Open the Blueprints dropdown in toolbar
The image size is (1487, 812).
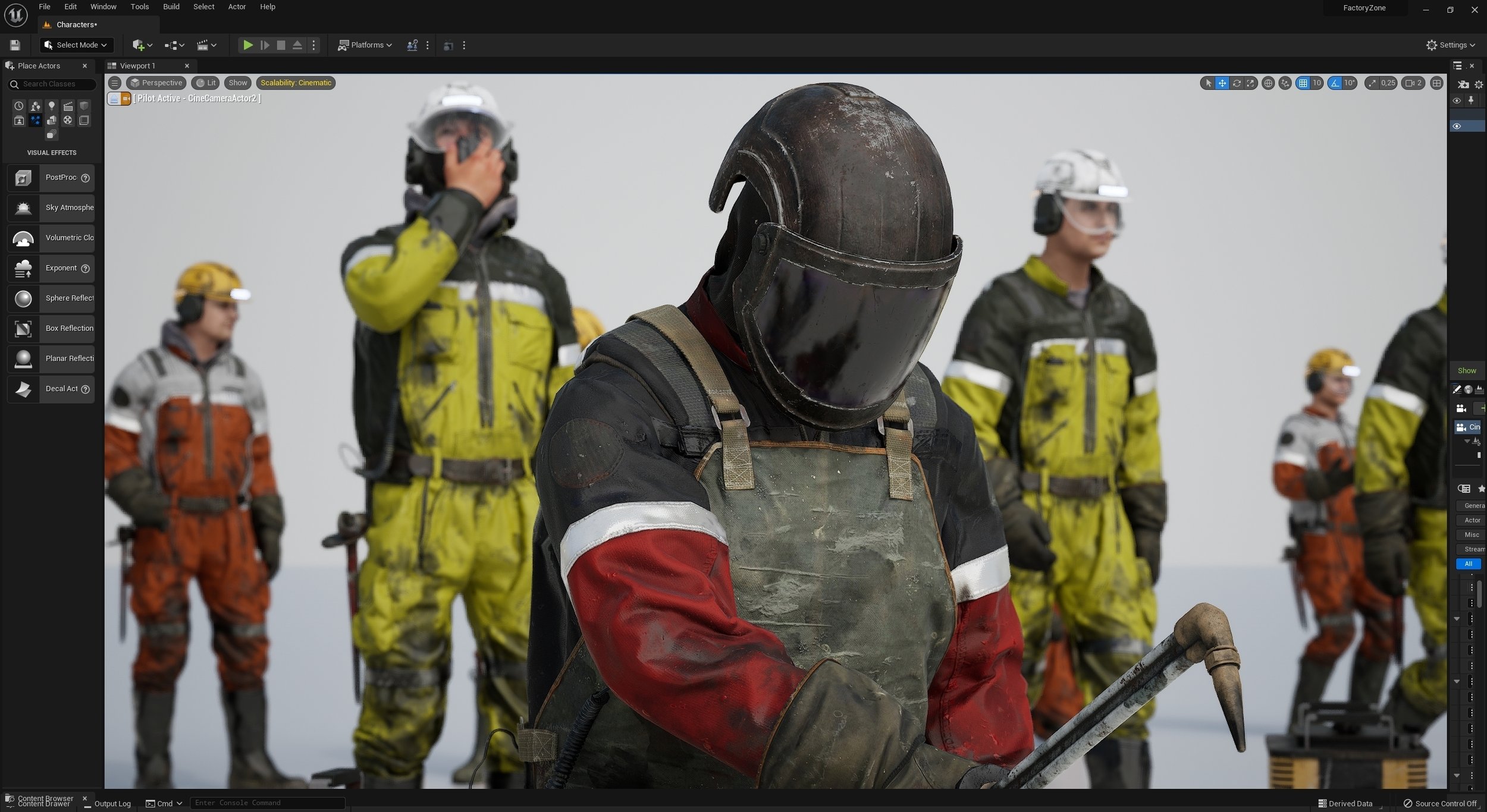[174, 45]
